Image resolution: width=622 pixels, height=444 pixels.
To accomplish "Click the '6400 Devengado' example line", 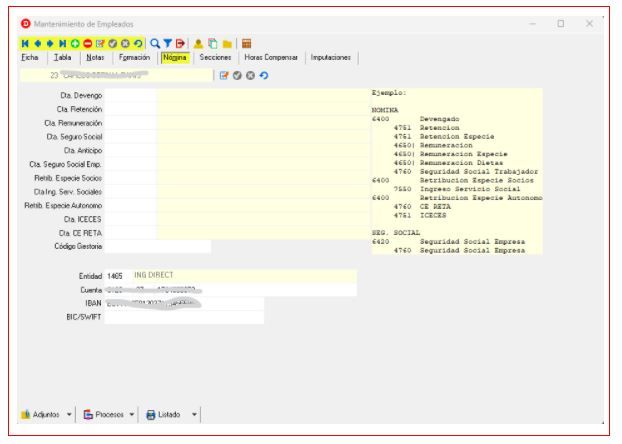I will (415, 119).
